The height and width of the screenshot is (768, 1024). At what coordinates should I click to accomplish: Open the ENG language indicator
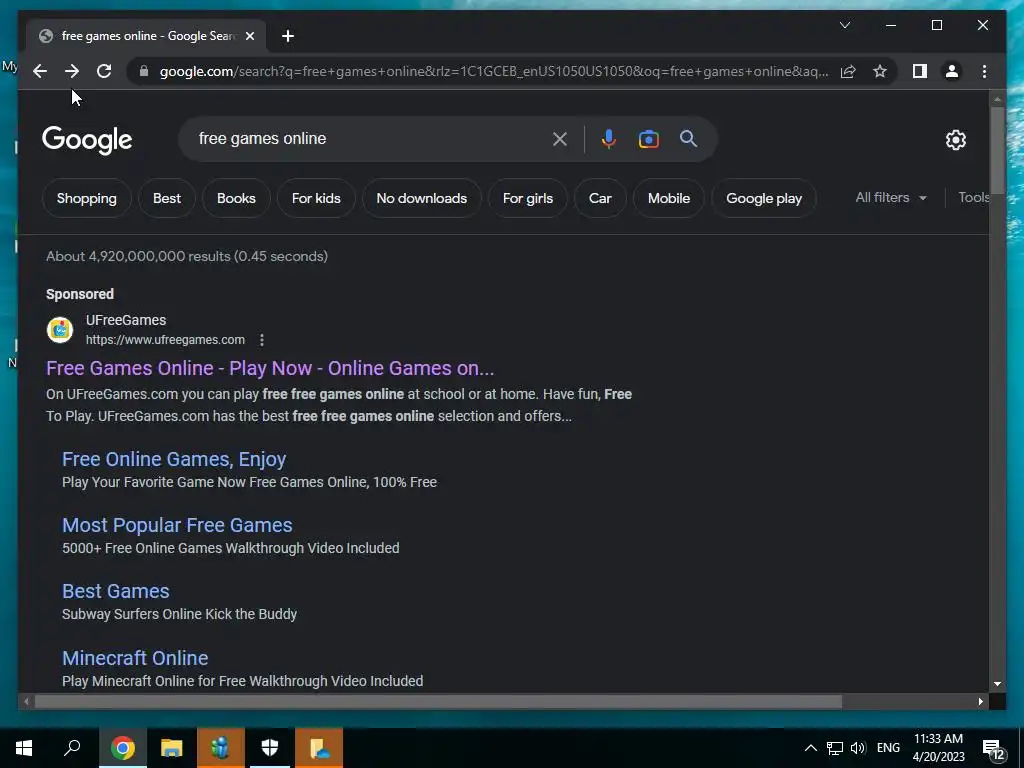click(888, 748)
